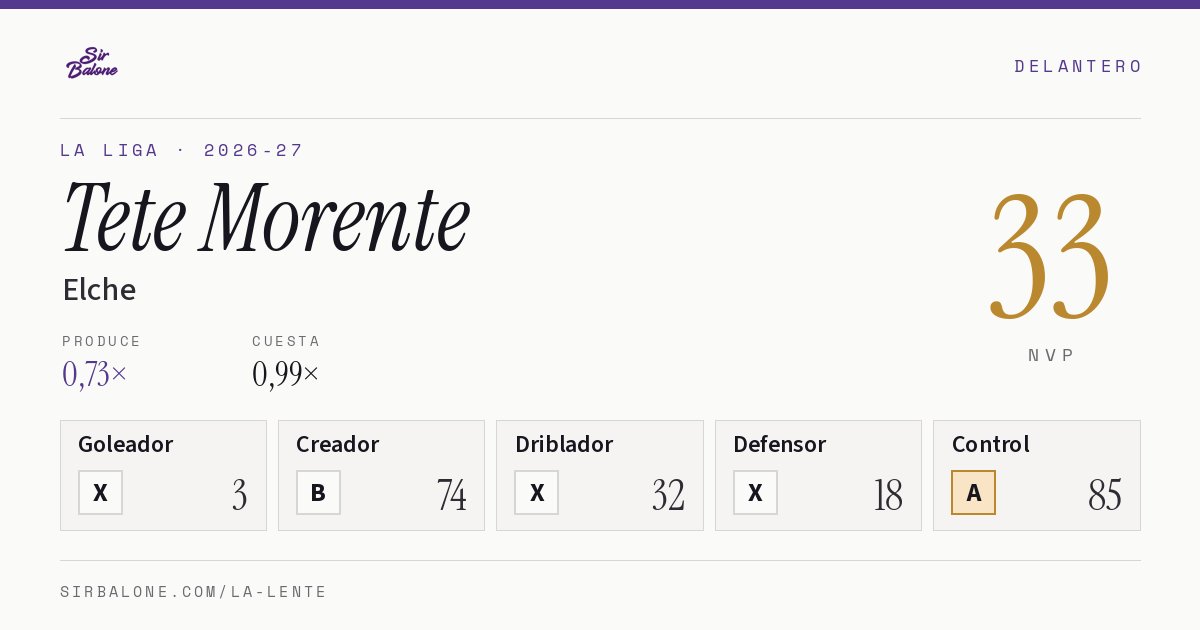Select the Creador stat card
Viewport: 1200px width, 630px height.
pos(381,475)
